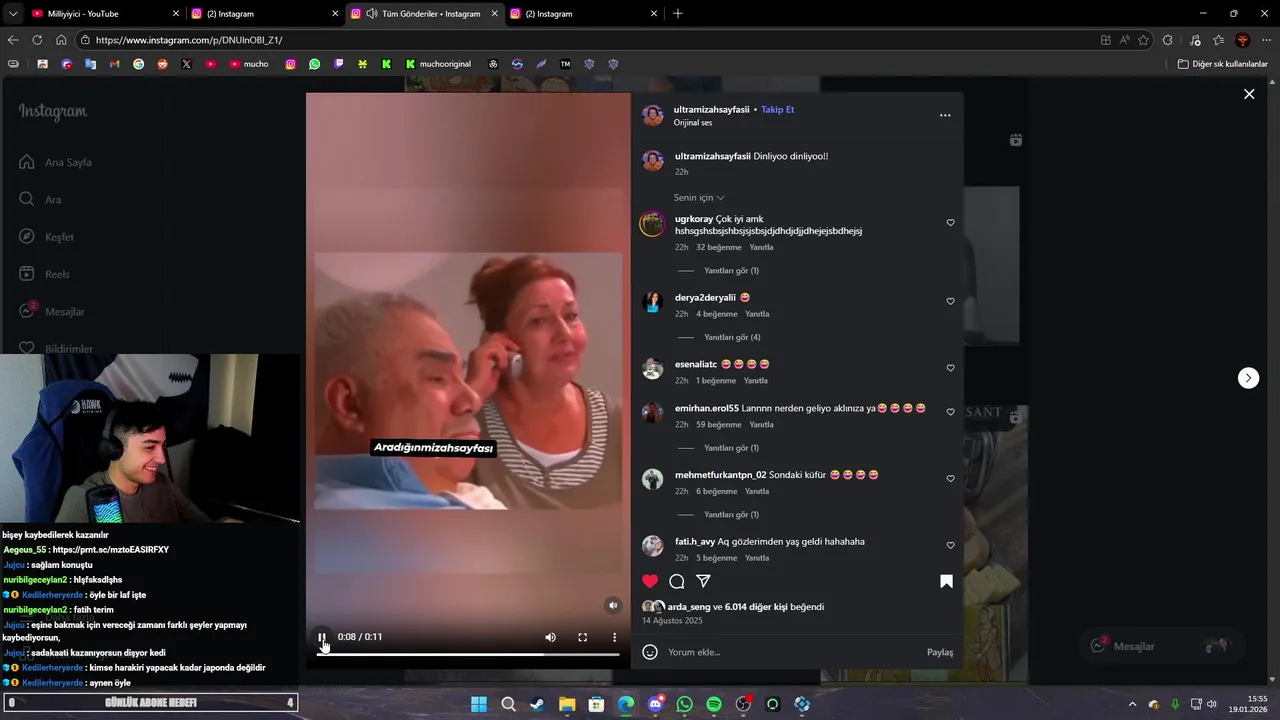
Task: Share the post via paper plane icon
Action: (x=703, y=581)
